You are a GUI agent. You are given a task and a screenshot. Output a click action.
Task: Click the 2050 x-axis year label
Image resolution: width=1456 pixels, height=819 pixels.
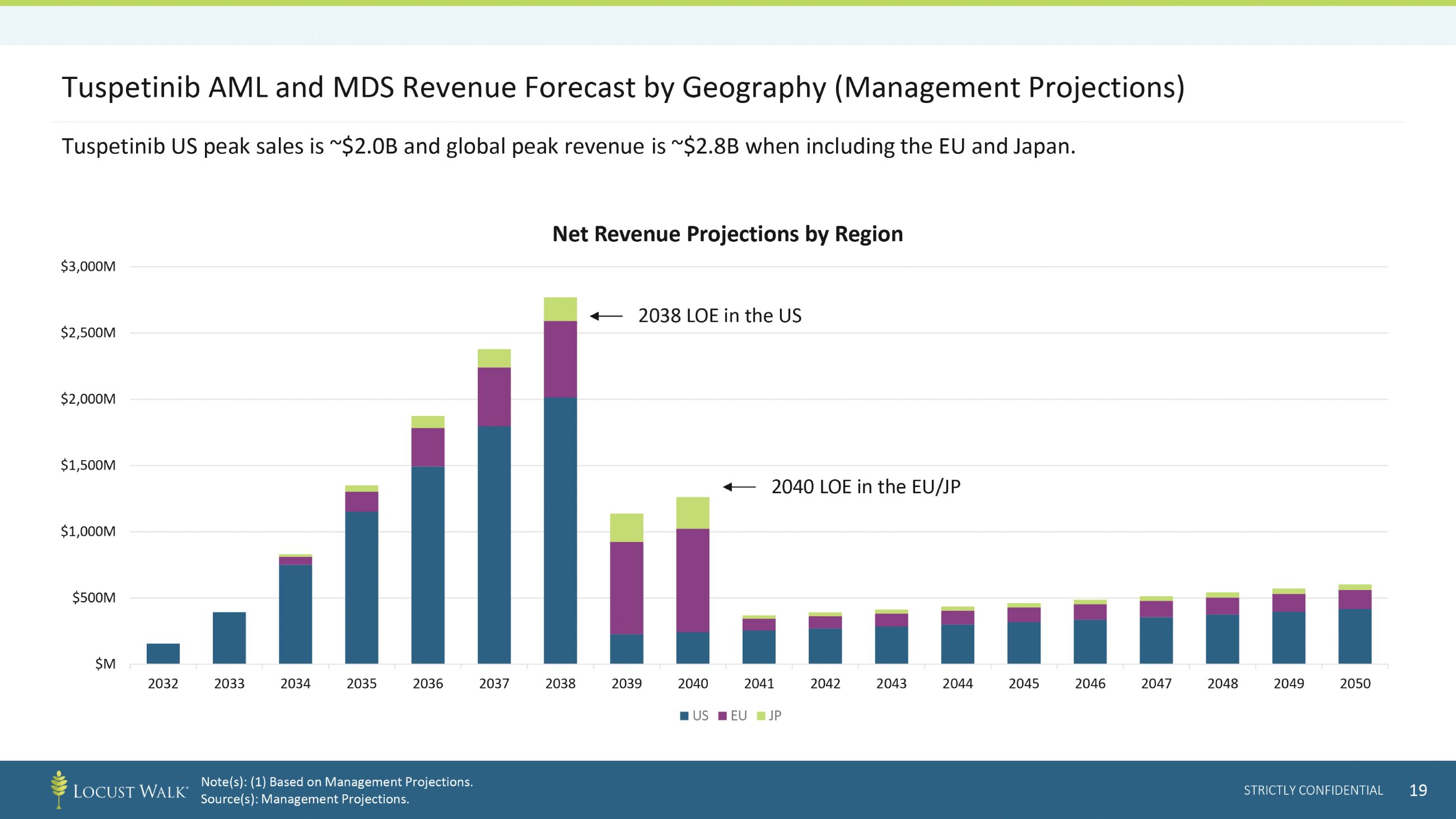coord(1355,684)
